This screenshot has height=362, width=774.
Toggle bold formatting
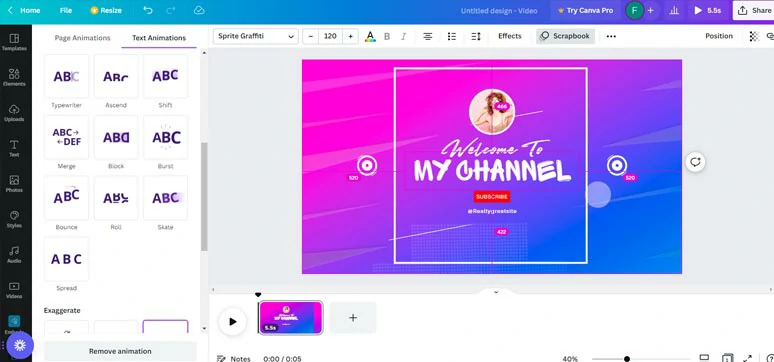(387, 36)
